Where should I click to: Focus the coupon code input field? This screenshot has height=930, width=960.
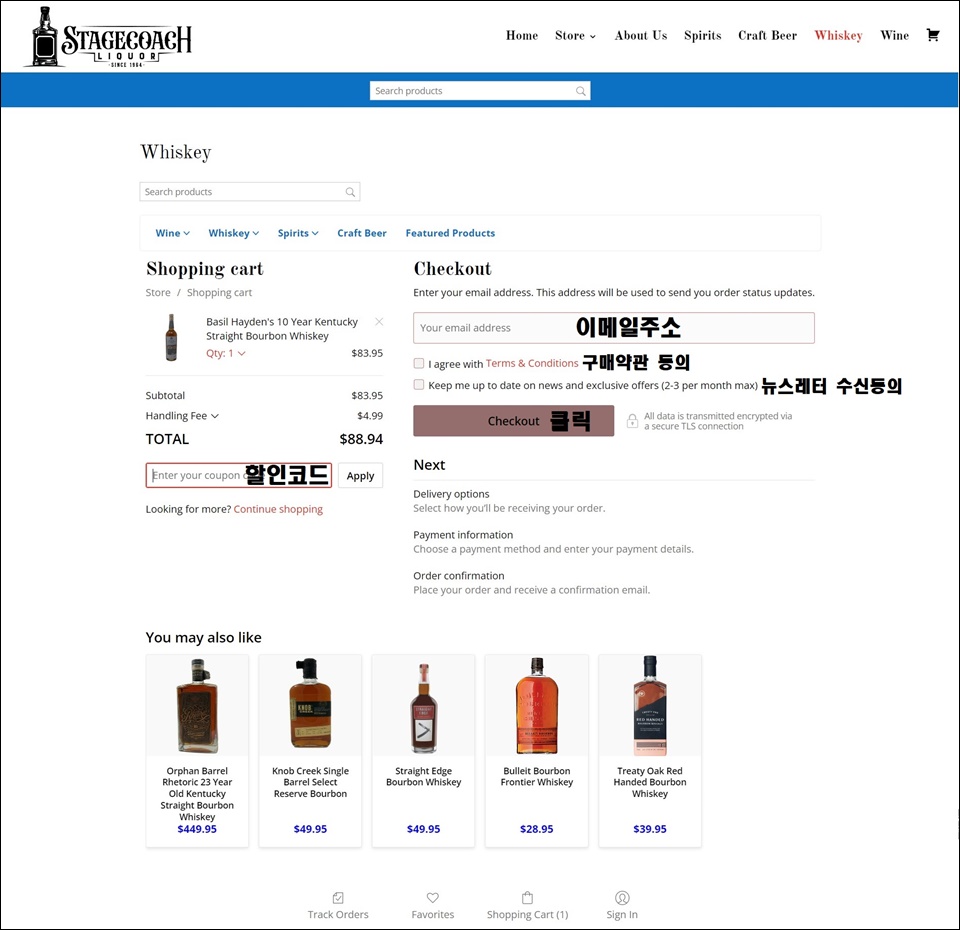click(239, 475)
